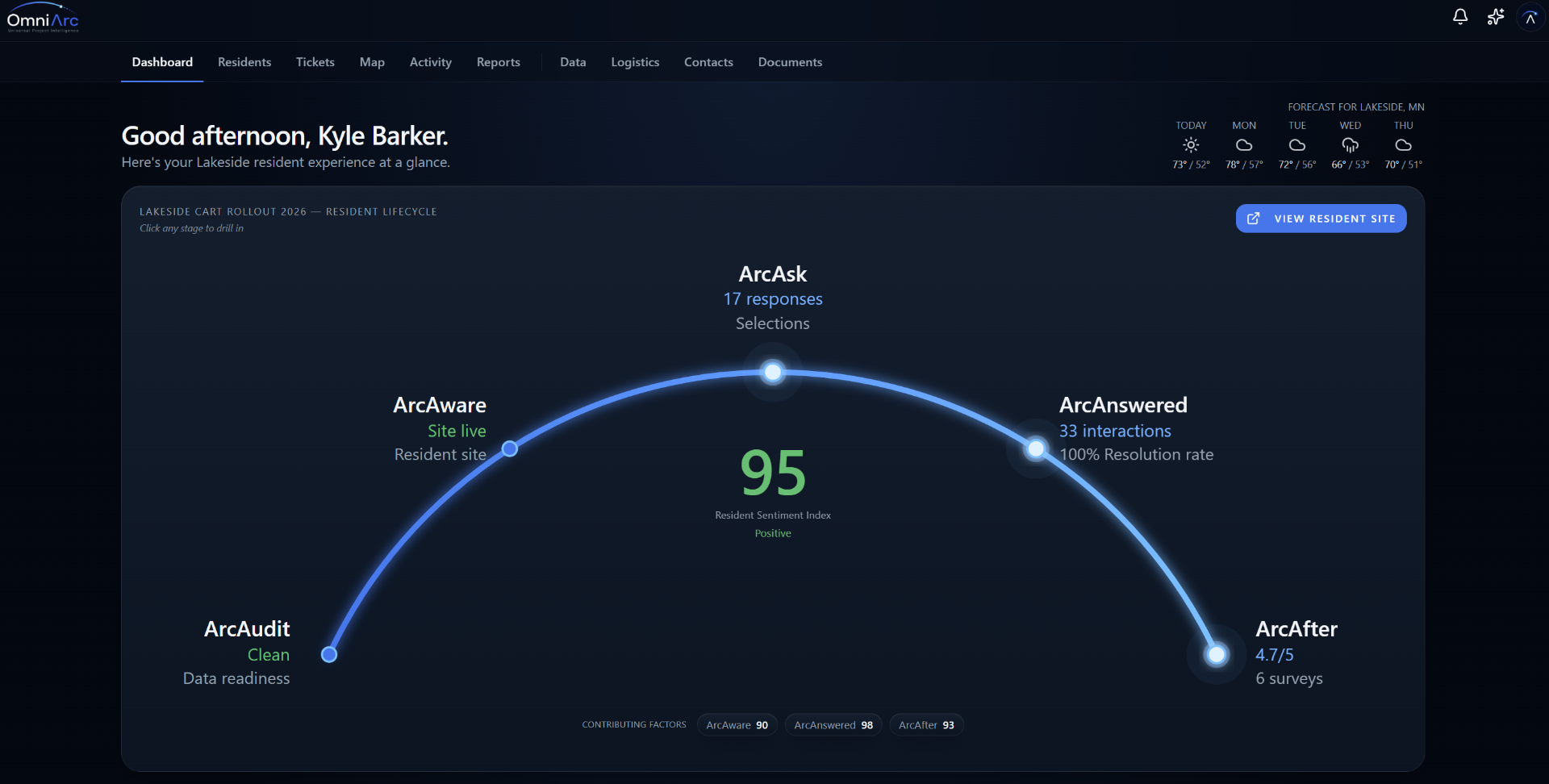Screen dimensions: 1549x784
Task: Open the Tickets tab
Action: (315, 62)
